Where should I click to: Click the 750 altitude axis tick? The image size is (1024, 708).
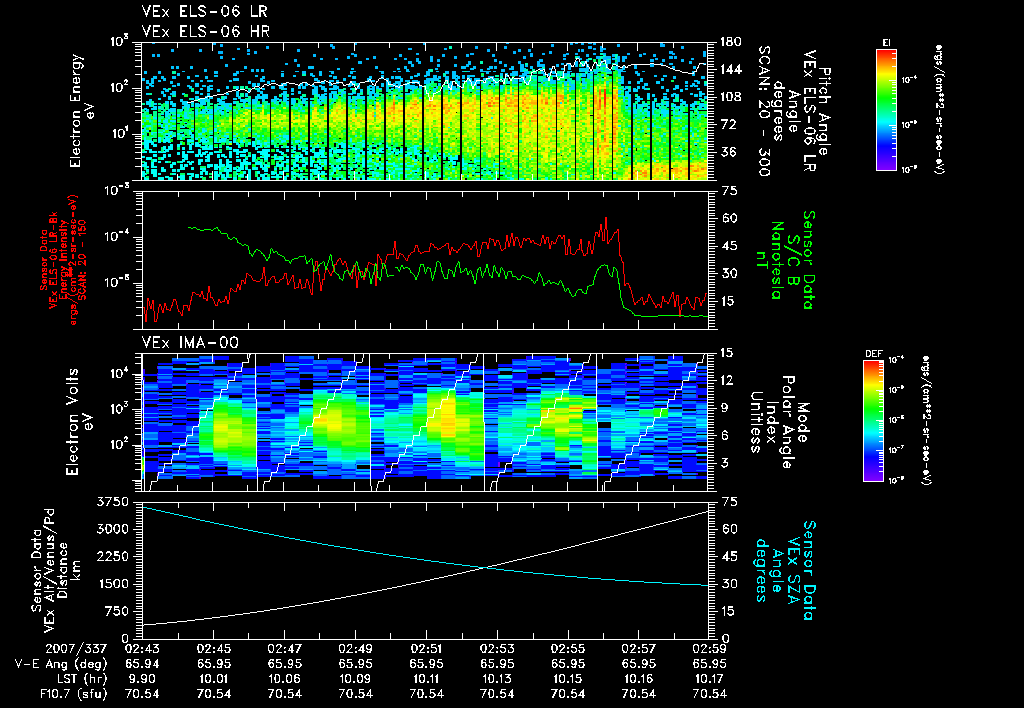(117, 611)
